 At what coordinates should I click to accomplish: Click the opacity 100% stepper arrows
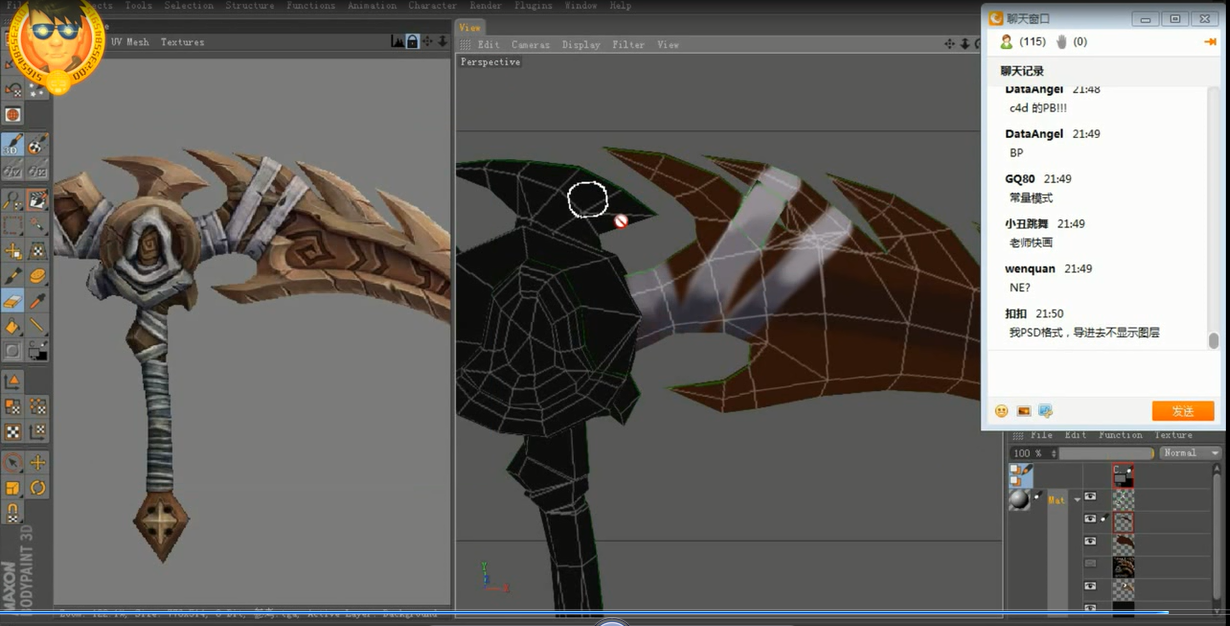(x=1053, y=453)
